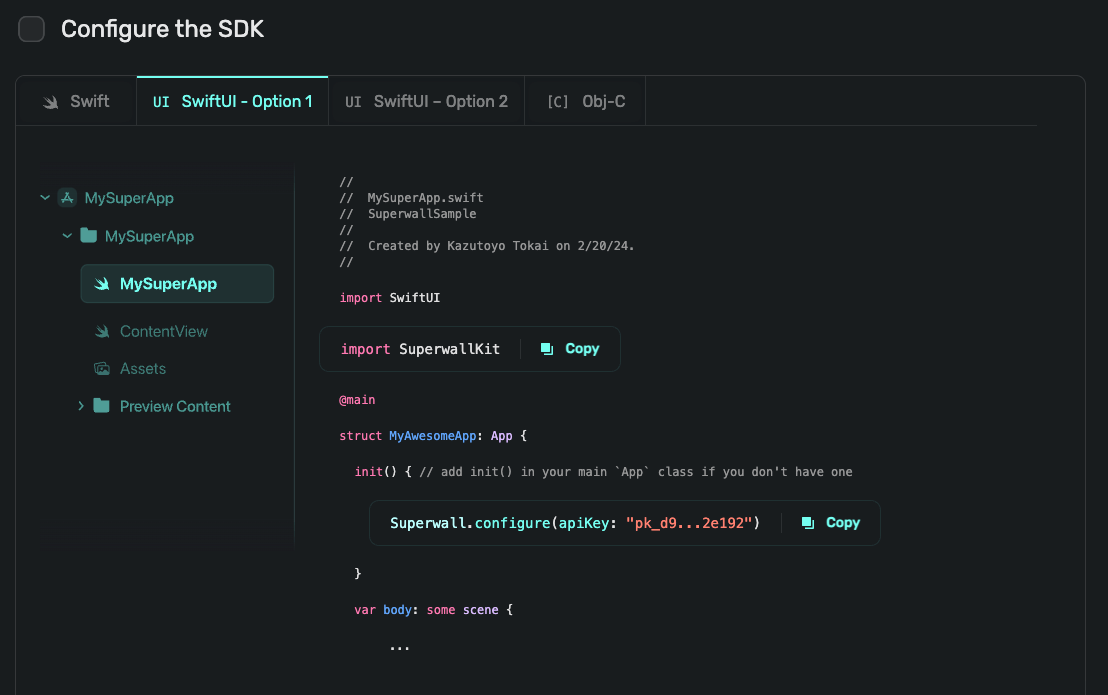1108x695 pixels.
Task: Click the 'struct MyAwesomeApp: App {' line
Action: click(x=433, y=436)
